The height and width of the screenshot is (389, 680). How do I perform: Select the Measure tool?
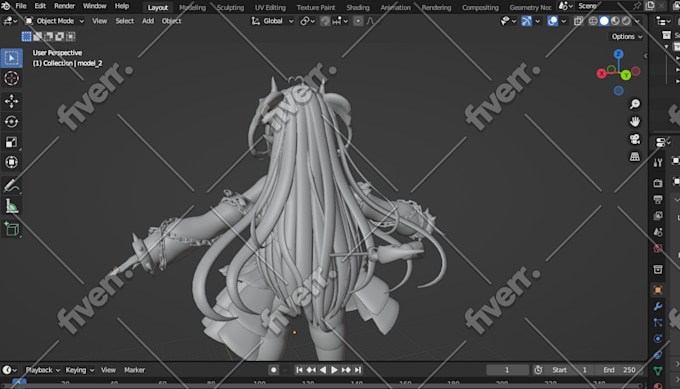pos(12,206)
